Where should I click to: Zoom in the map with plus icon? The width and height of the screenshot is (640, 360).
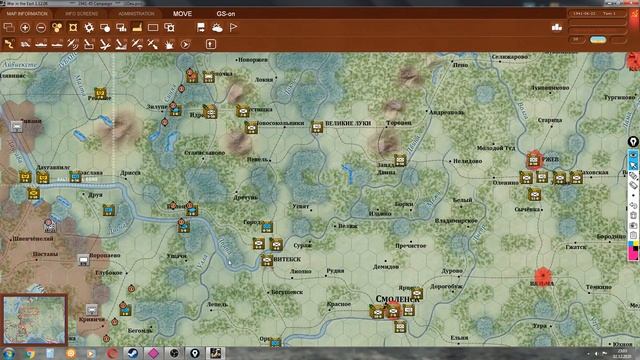[x=25, y=27]
